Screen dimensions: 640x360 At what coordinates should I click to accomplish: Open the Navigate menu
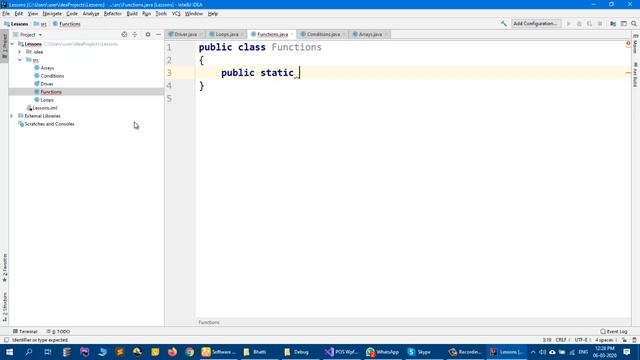point(52,13)
